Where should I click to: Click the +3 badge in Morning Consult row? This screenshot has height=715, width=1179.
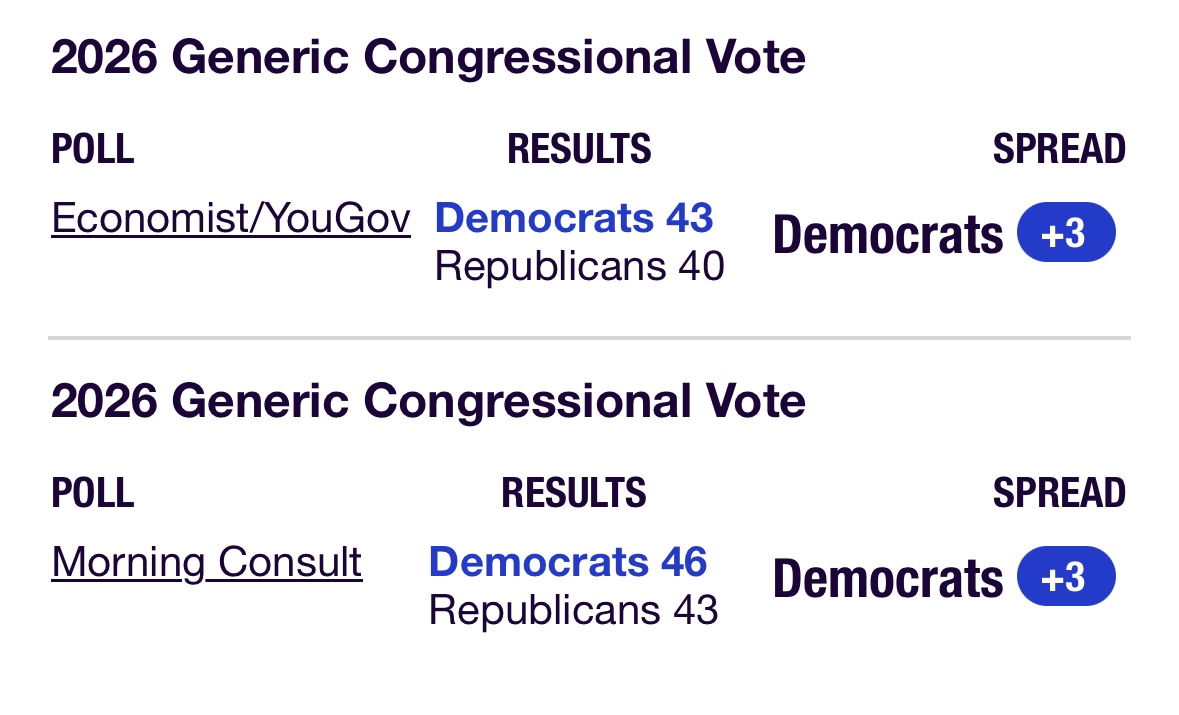(1065, 577)
